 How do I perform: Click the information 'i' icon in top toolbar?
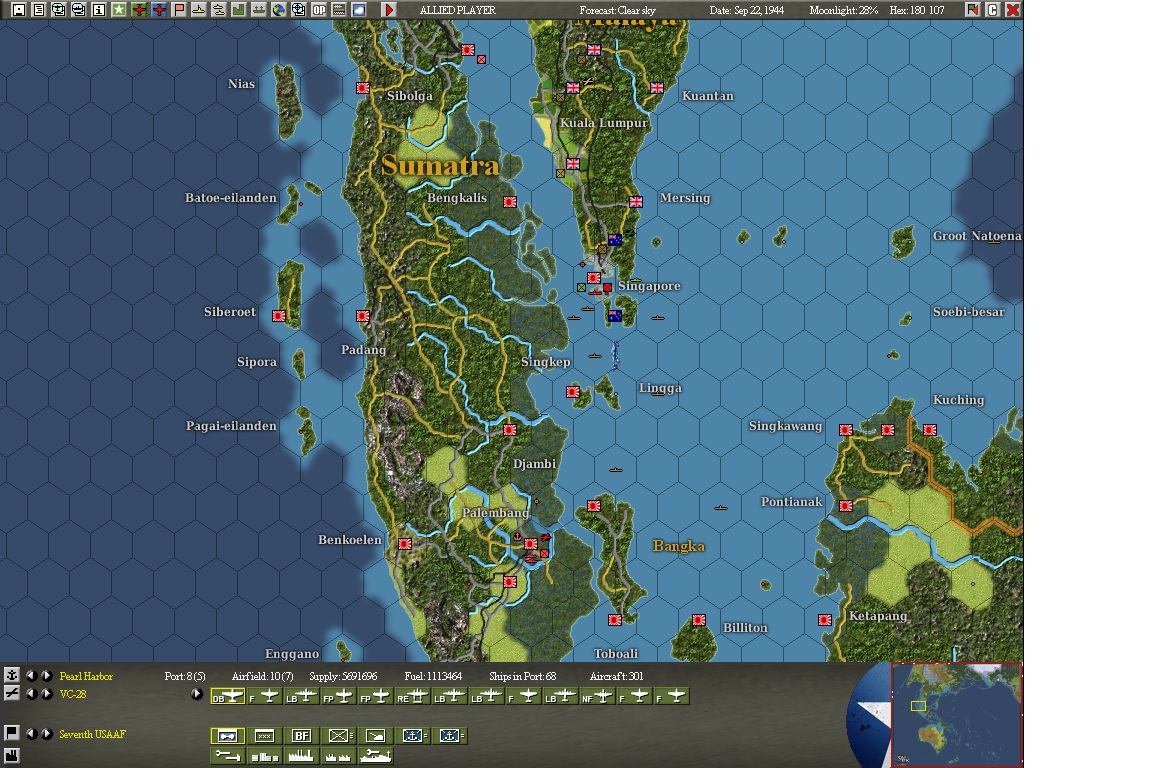click(98, 10)
